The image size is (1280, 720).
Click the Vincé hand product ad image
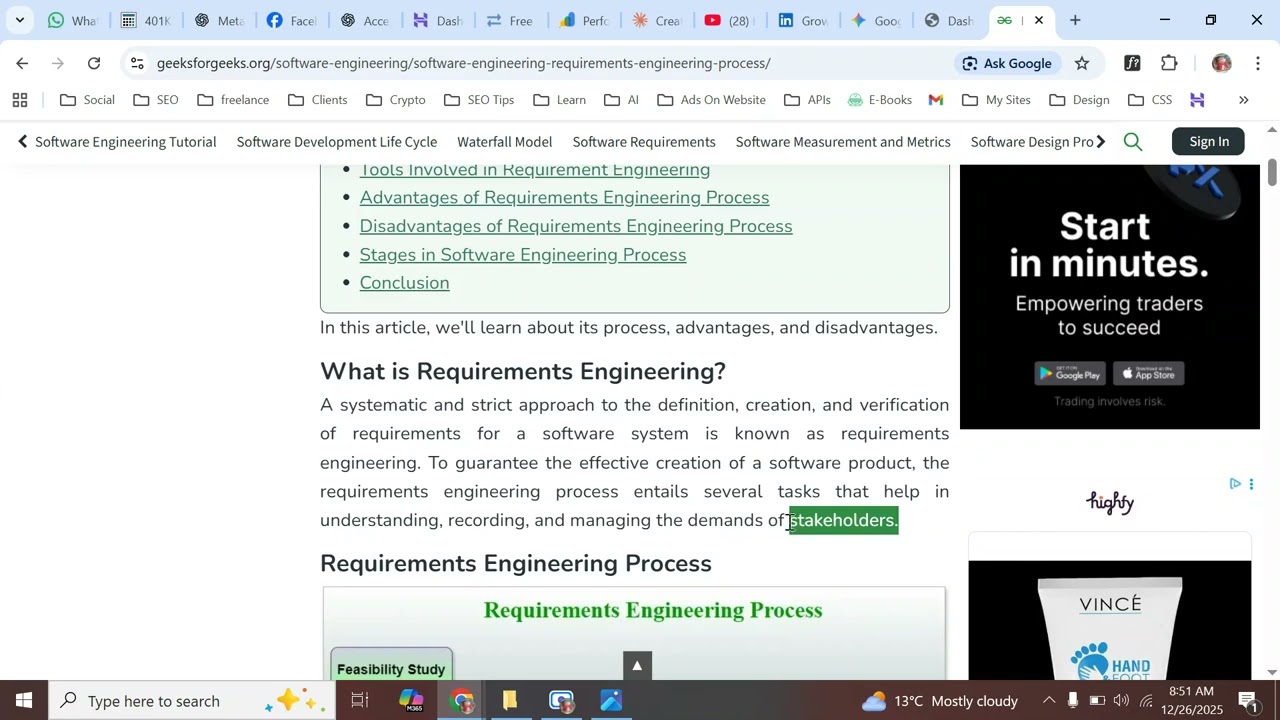1110,620
